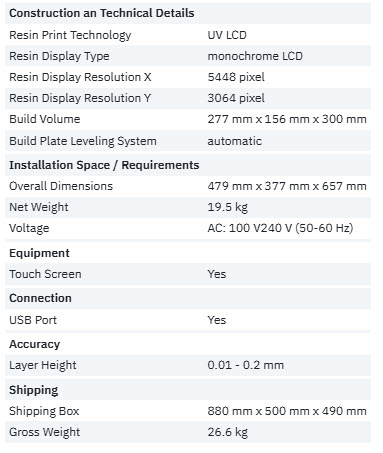Select the Connection section header
Screen dimensions: 383x453
click(40, 298)
